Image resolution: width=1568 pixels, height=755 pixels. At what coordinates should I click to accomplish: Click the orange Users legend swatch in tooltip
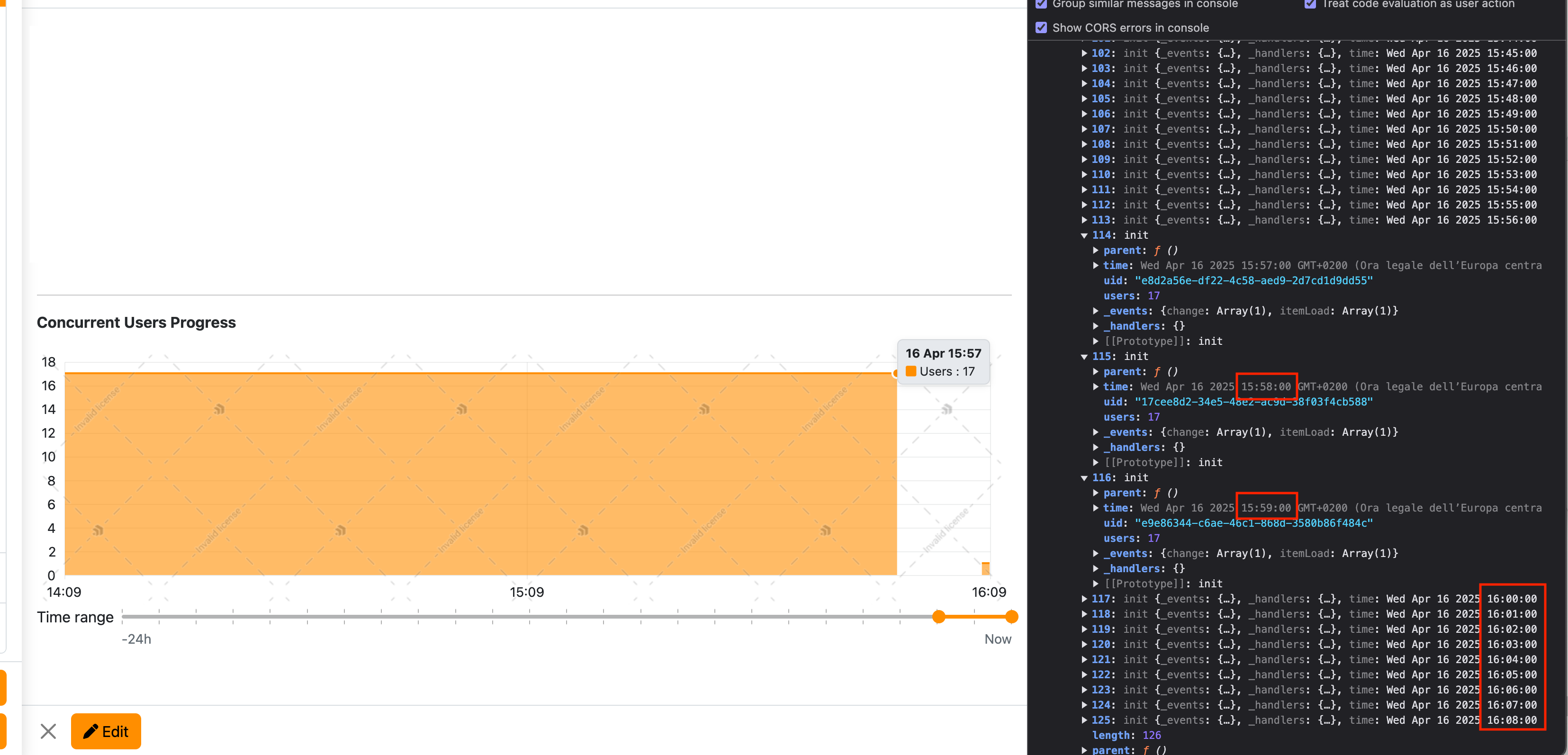point(910,371)
